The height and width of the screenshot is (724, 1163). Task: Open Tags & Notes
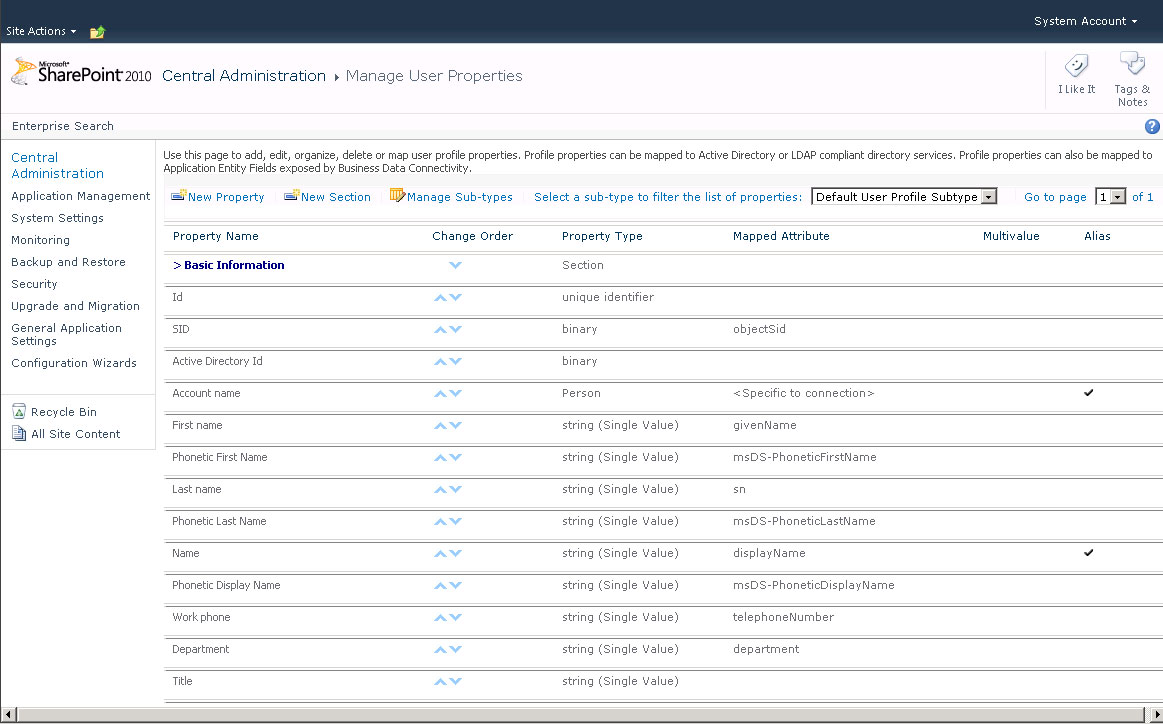[x=1132, y=79]
